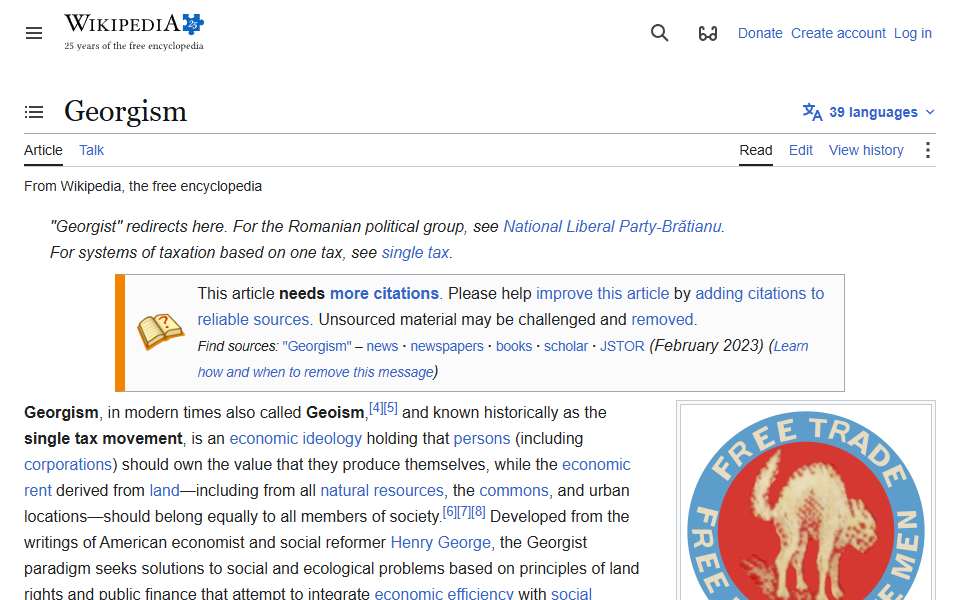Open the corporations link
Image resolution: width=960 pixels, height=600 pixels.
point(68,464)
